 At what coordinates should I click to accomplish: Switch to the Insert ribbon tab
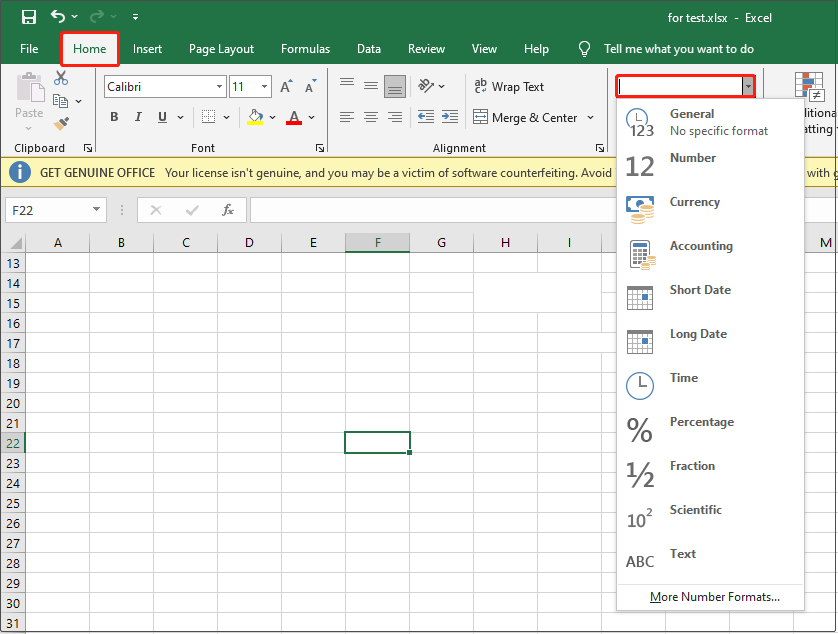click(147, 48)
